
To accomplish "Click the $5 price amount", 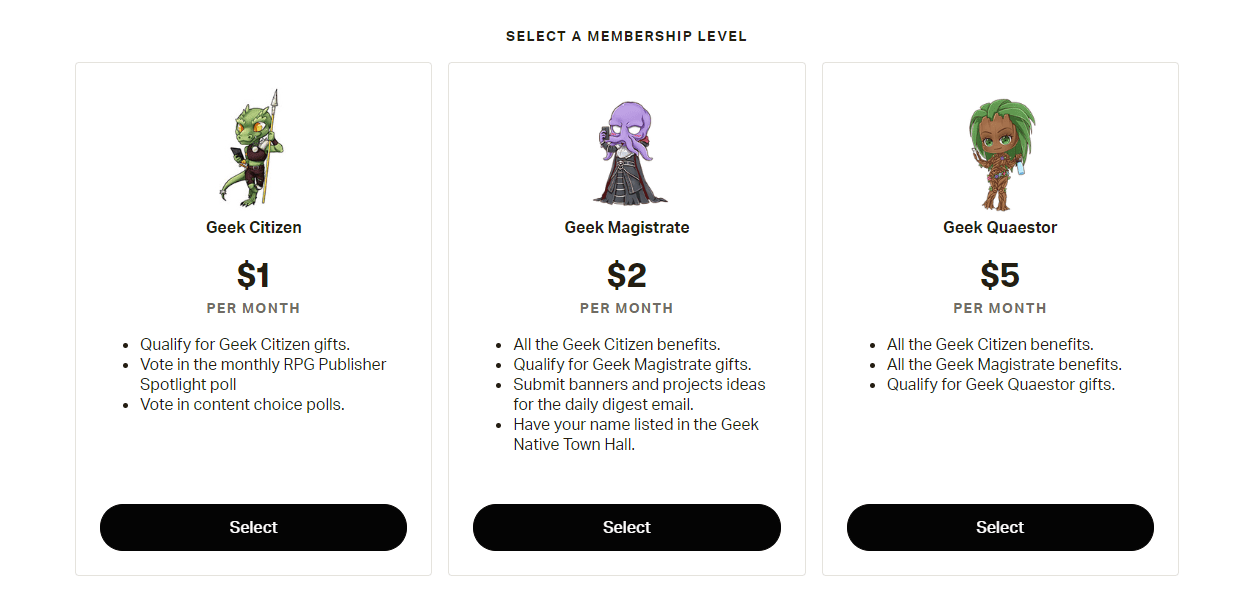I will (x=1000, y=275).
